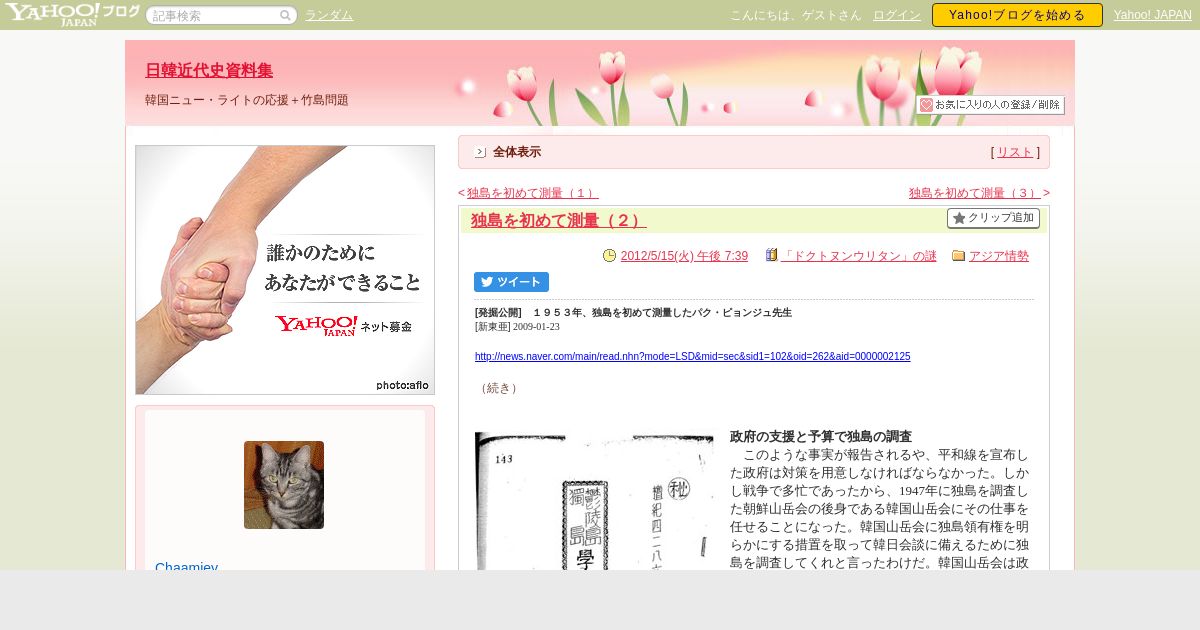This screenshot has width=1200, height=630.
Task: Click the clock icon beside the date
Action: click(x=610, y=256)
